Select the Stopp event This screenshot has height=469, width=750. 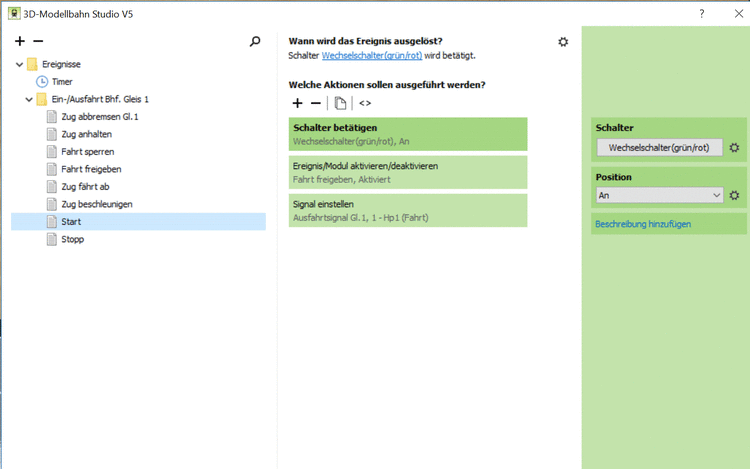(x=72, y=239)
